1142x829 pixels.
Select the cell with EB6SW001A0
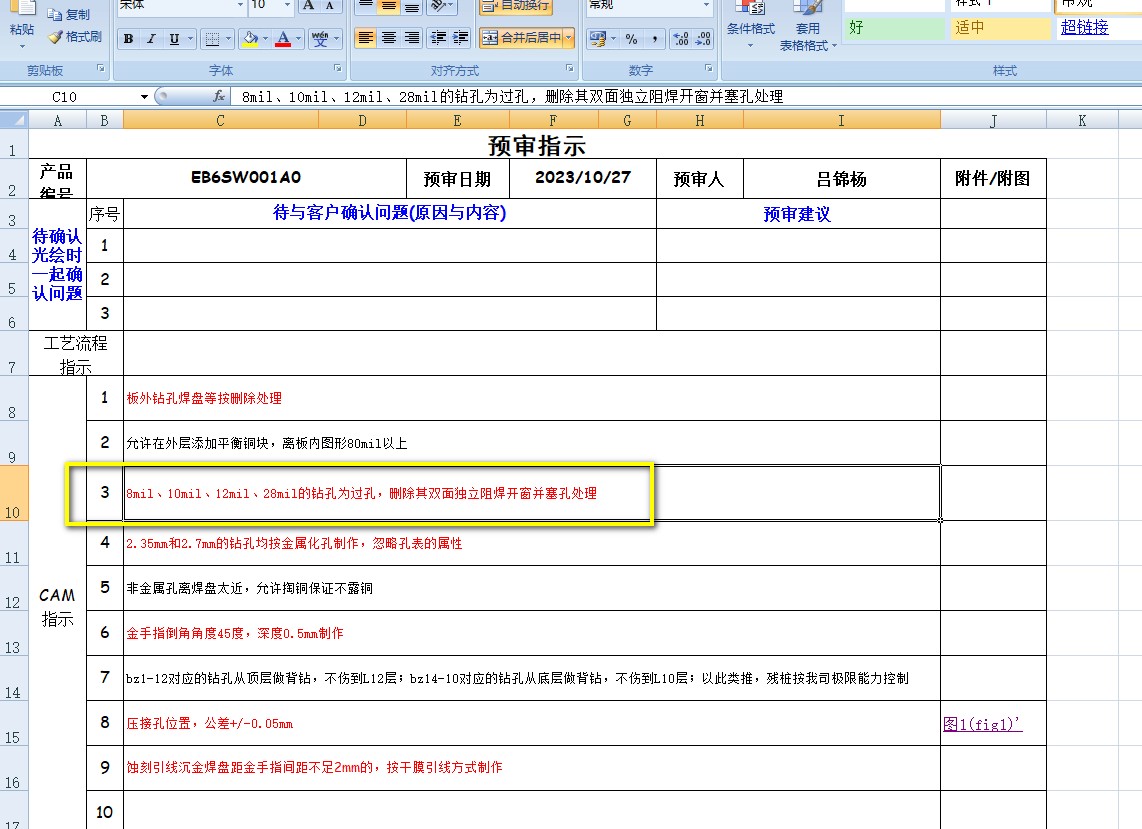246,178
